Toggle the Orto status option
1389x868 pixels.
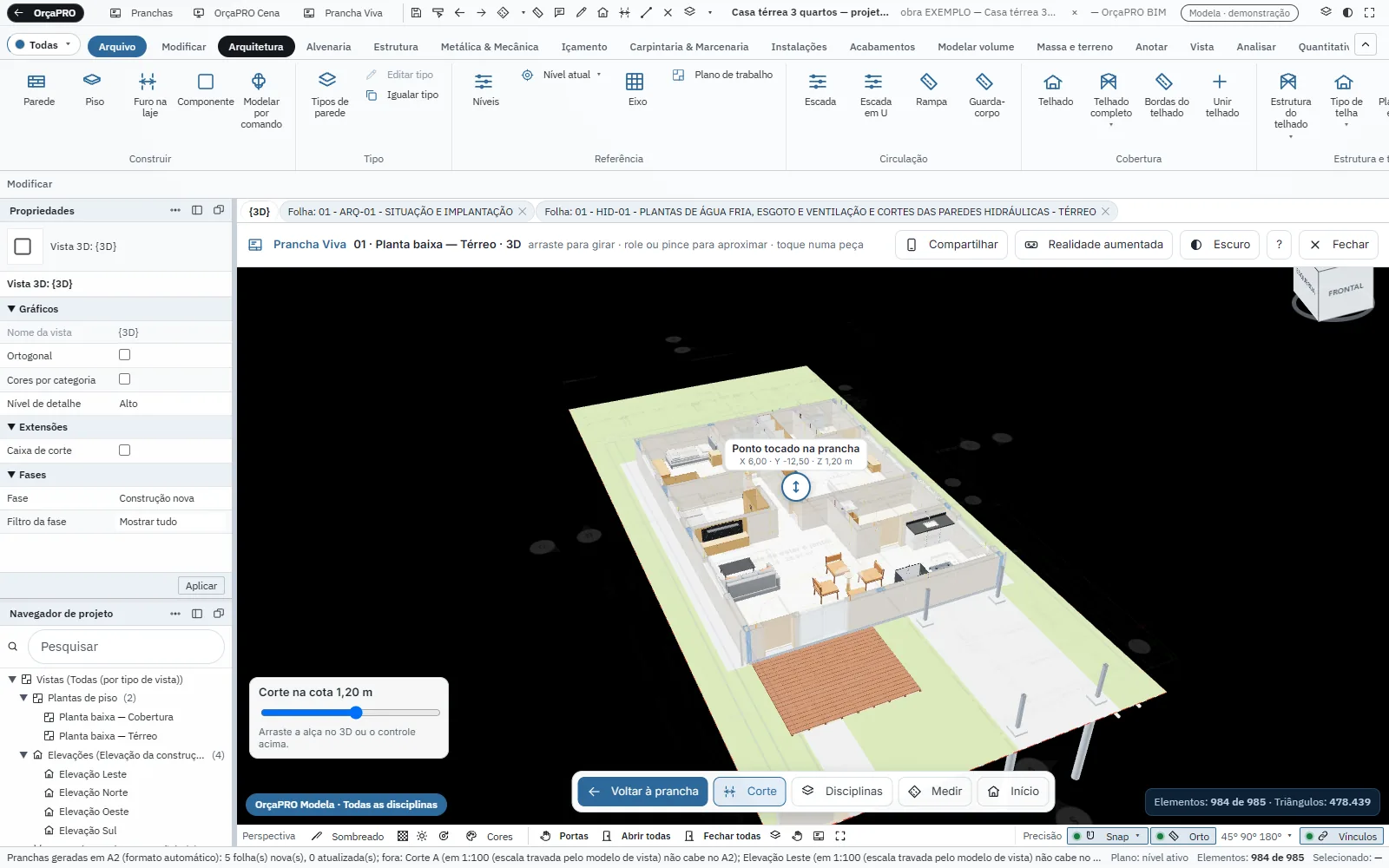coord(1183,836)
